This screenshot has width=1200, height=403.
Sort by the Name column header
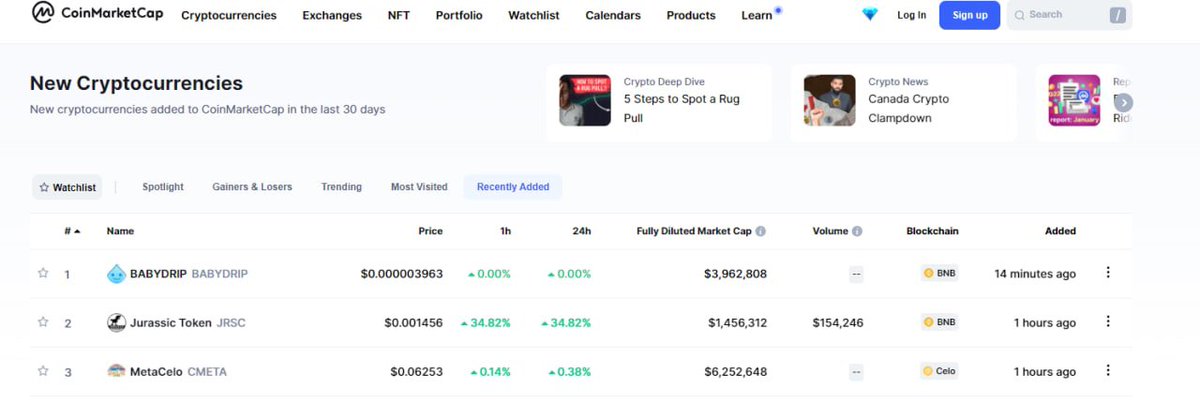(120, 231)
